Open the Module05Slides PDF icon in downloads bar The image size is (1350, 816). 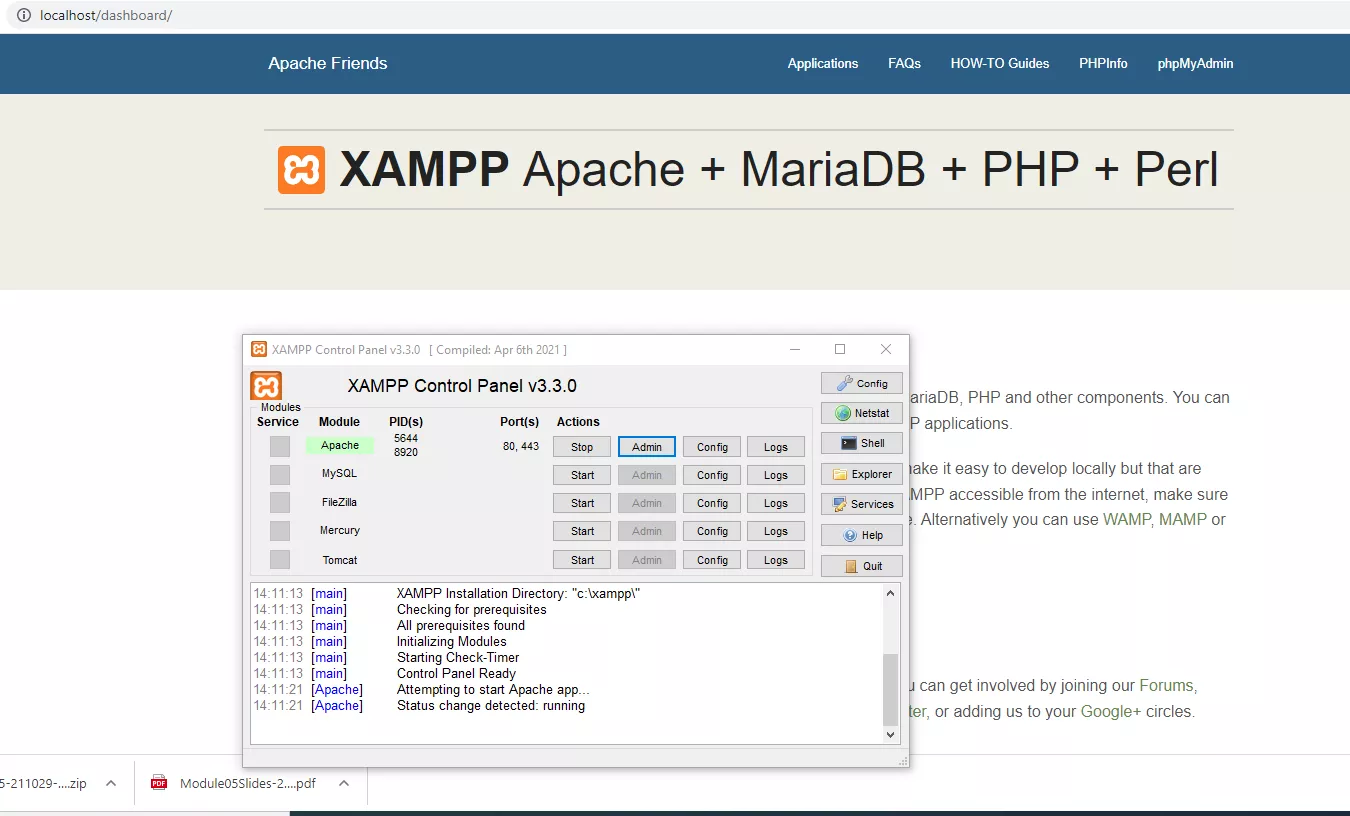(159, 783)
